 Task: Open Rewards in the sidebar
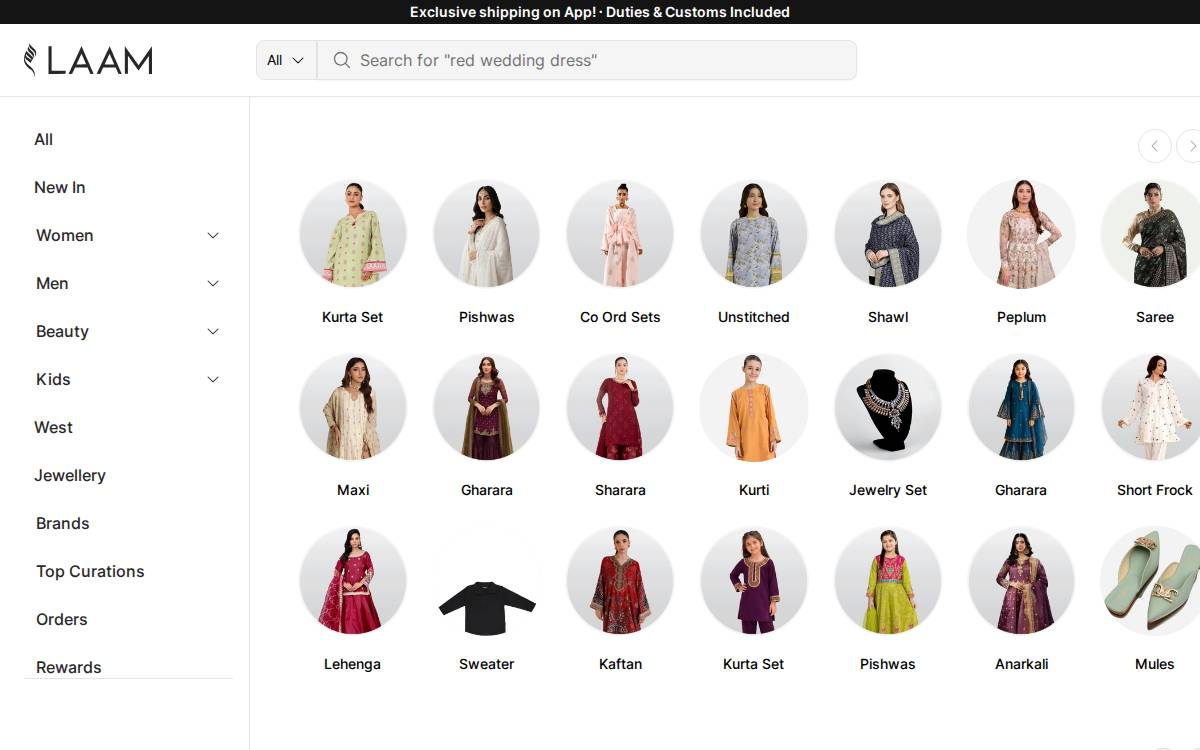coord(68,667)
